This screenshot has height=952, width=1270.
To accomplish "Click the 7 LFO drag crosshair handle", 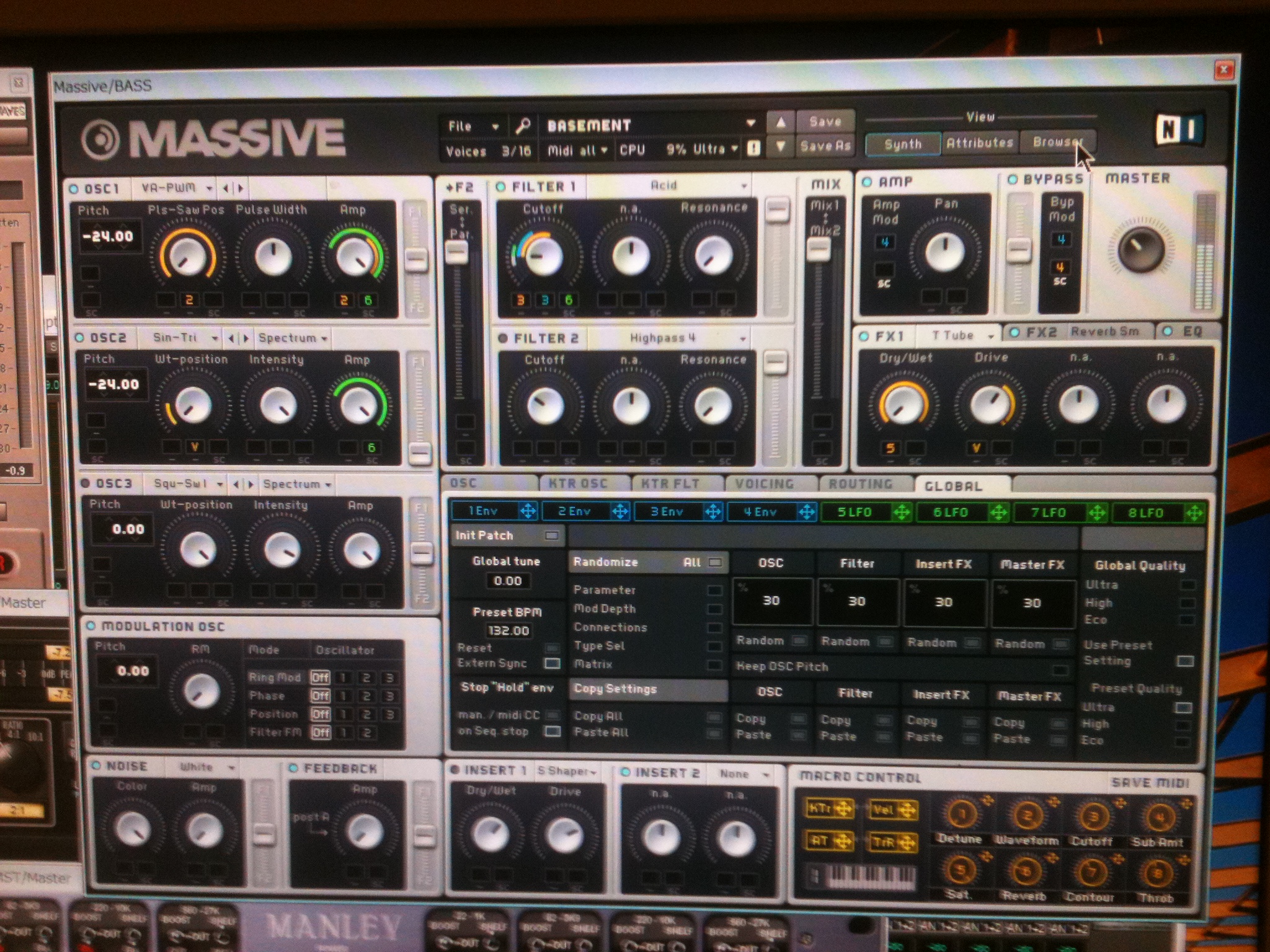I will point(1096,513).
